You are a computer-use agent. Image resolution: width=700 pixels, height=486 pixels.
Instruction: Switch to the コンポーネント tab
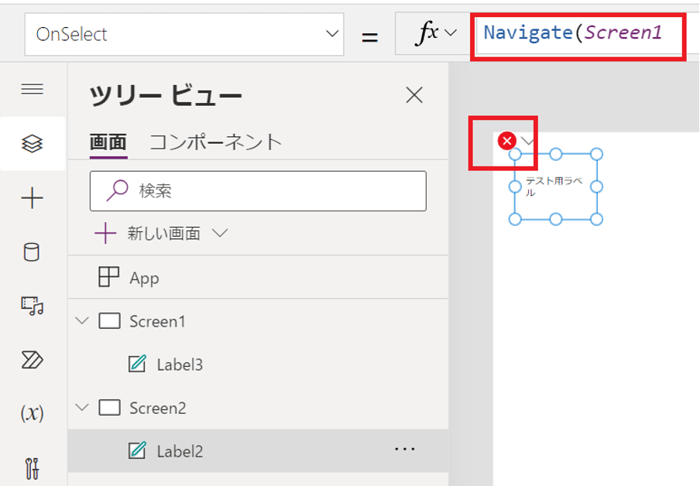point(216,143)
